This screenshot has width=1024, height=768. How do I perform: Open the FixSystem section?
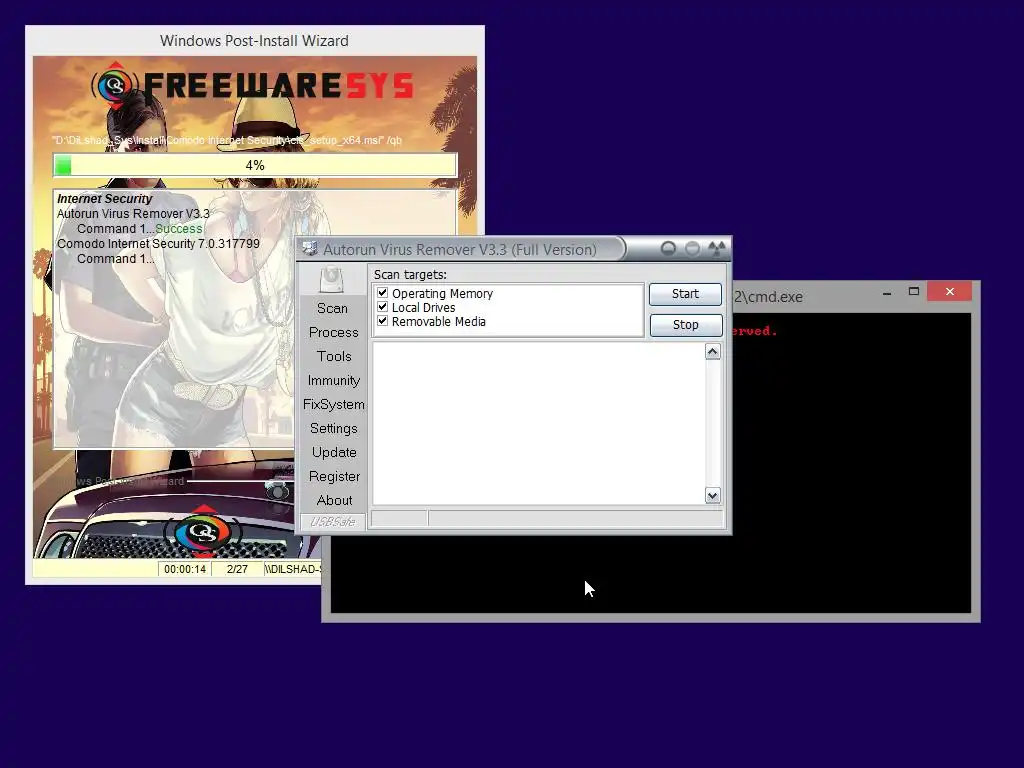point(334,404)
